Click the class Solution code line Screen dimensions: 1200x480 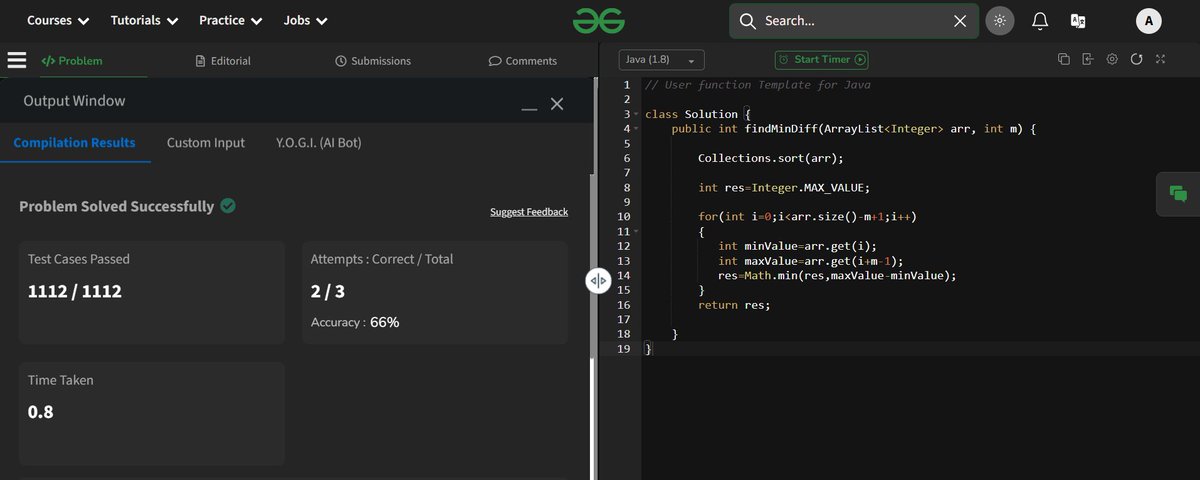(698, 114)
